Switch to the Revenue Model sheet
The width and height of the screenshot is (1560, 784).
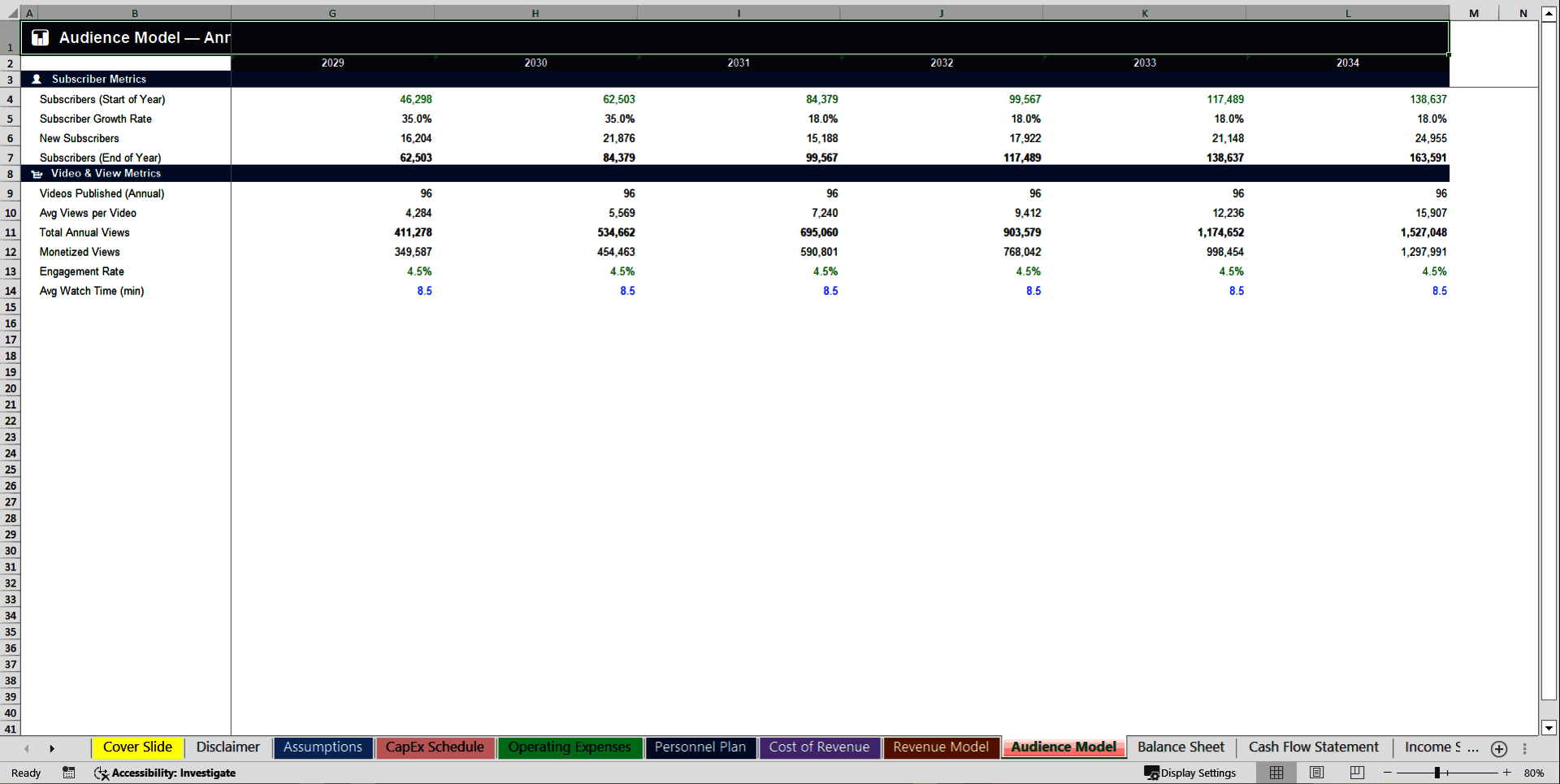click(940, 747)
